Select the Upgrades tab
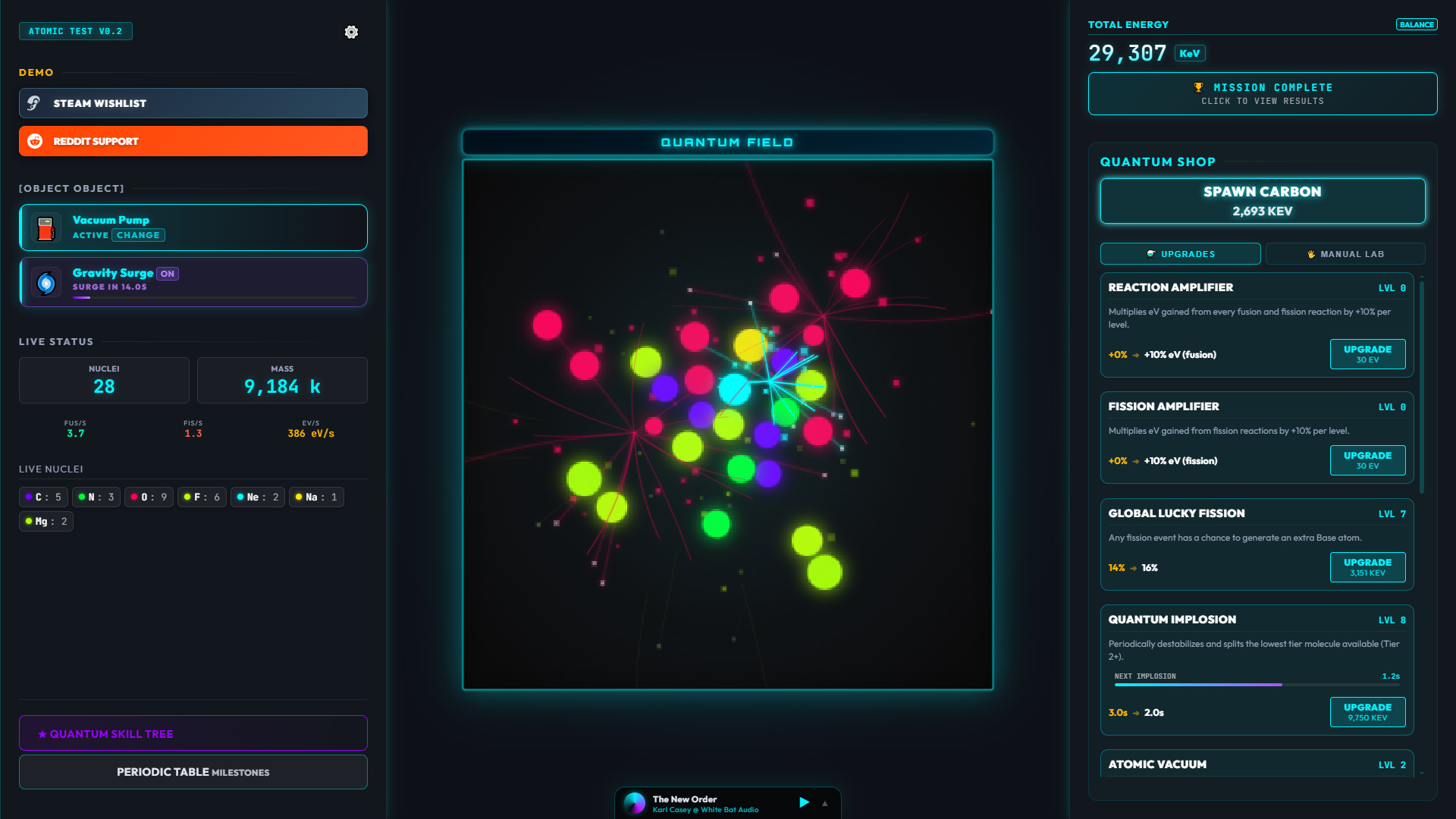This screenshot has height=819, width=1456. click(1180, 254)
